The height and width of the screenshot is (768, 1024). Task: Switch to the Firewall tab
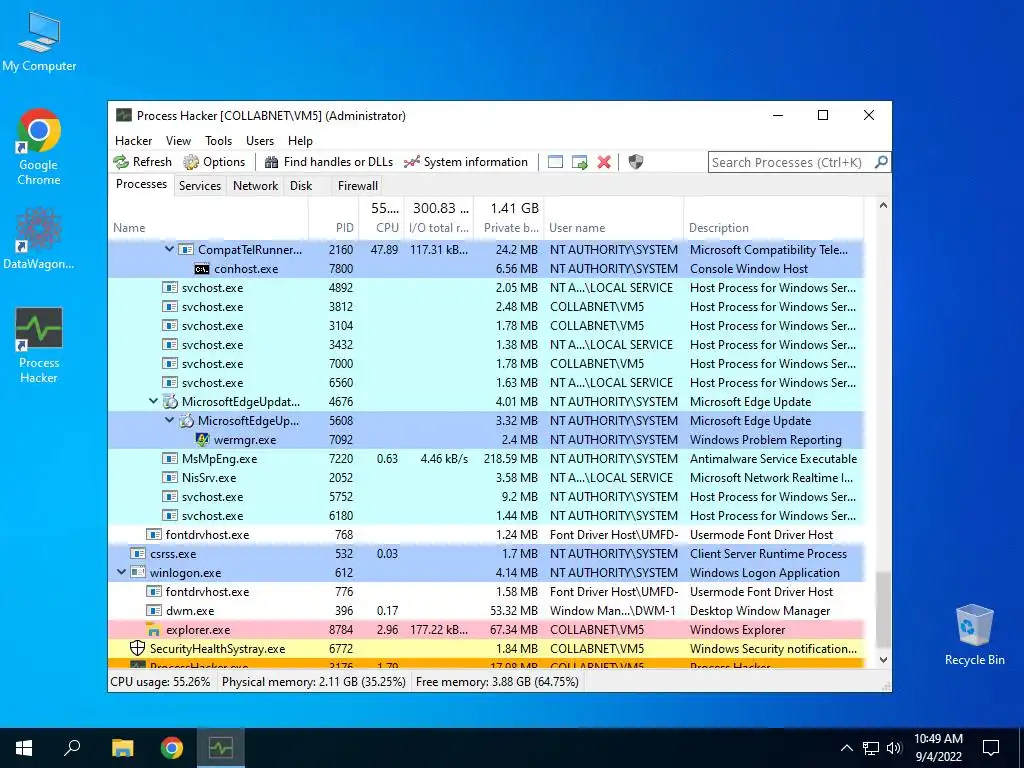coord(357,185)
